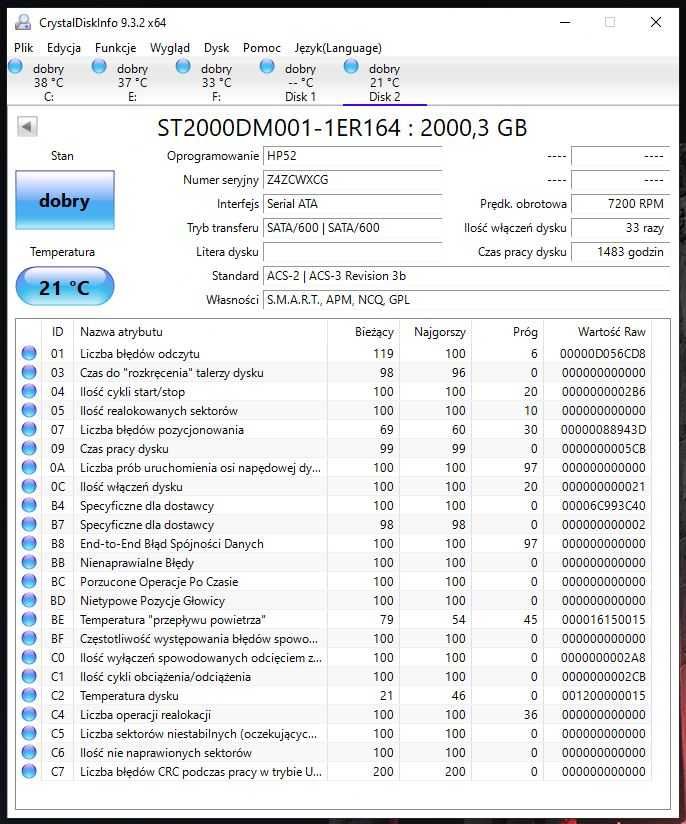Click the status orb for attribute B7
686x824 pixels.
(29, 524)
